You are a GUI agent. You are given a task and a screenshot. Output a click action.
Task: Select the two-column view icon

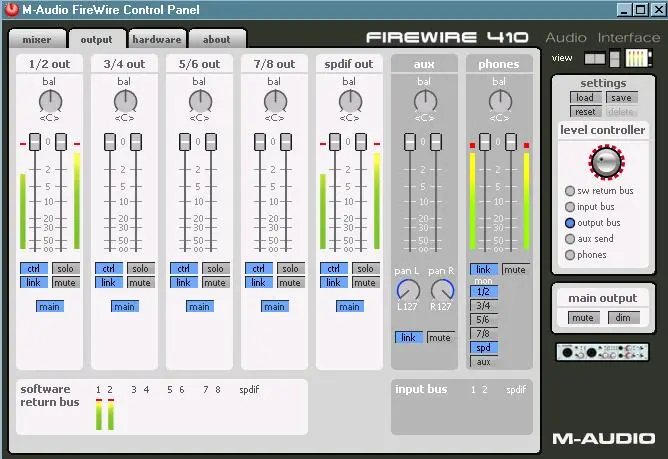coord(595,58)
